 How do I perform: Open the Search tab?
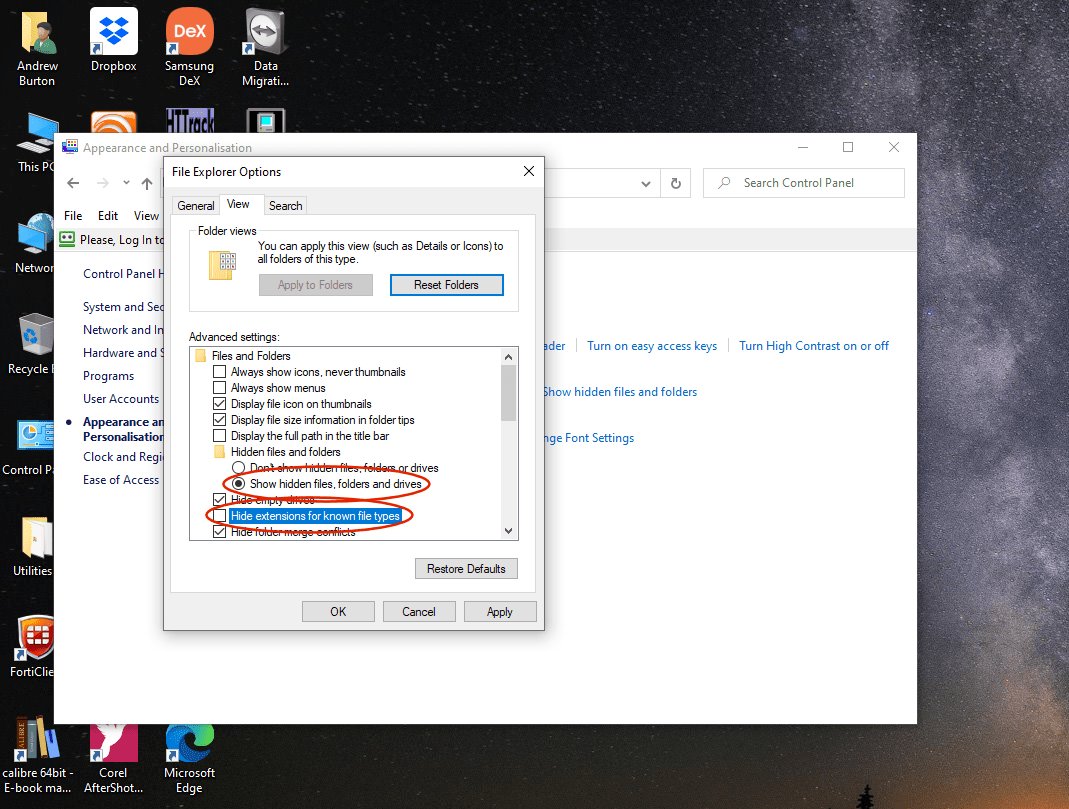click(x=285, y=204)
